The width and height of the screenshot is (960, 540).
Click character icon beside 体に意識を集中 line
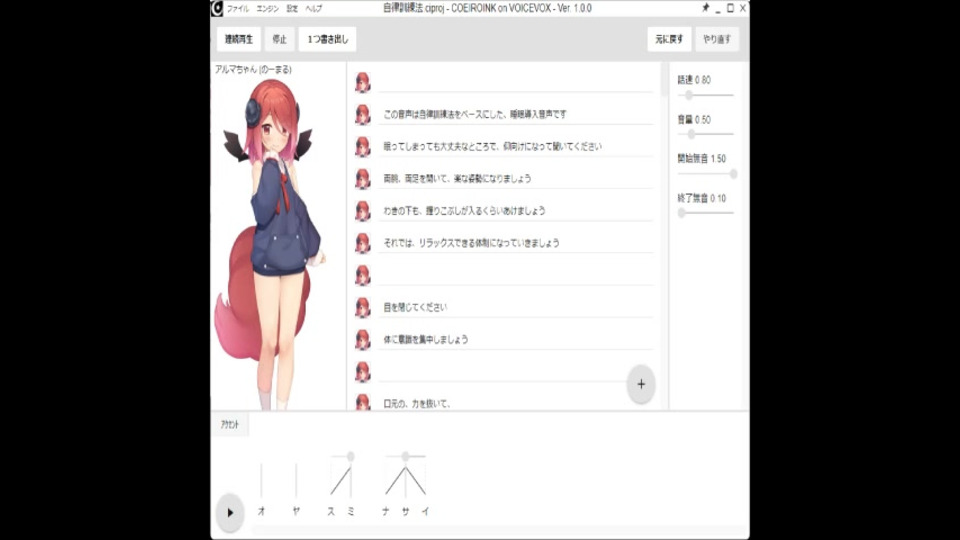click(362, 340)
